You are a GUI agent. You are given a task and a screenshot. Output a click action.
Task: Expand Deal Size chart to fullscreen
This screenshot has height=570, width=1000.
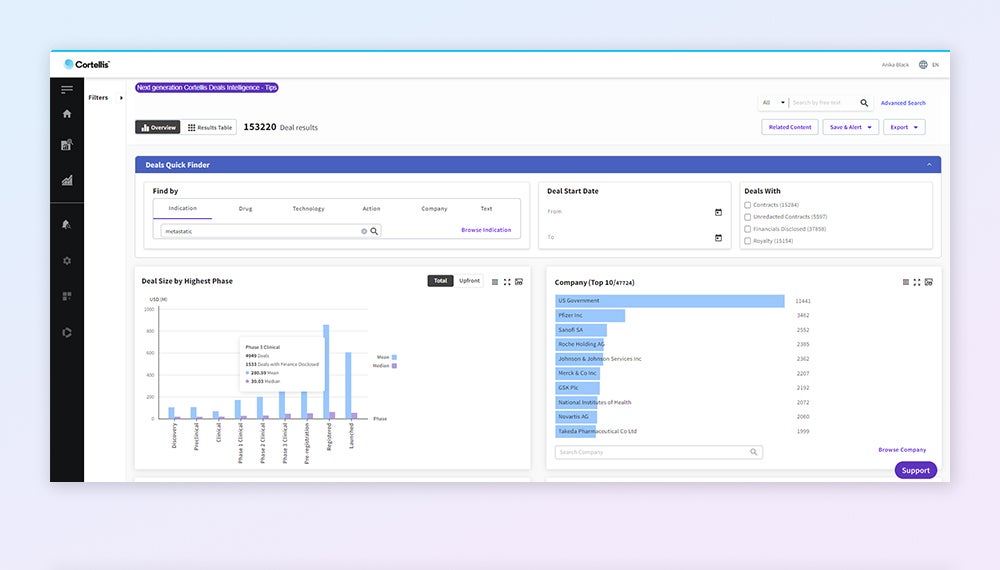coord(507,282)
